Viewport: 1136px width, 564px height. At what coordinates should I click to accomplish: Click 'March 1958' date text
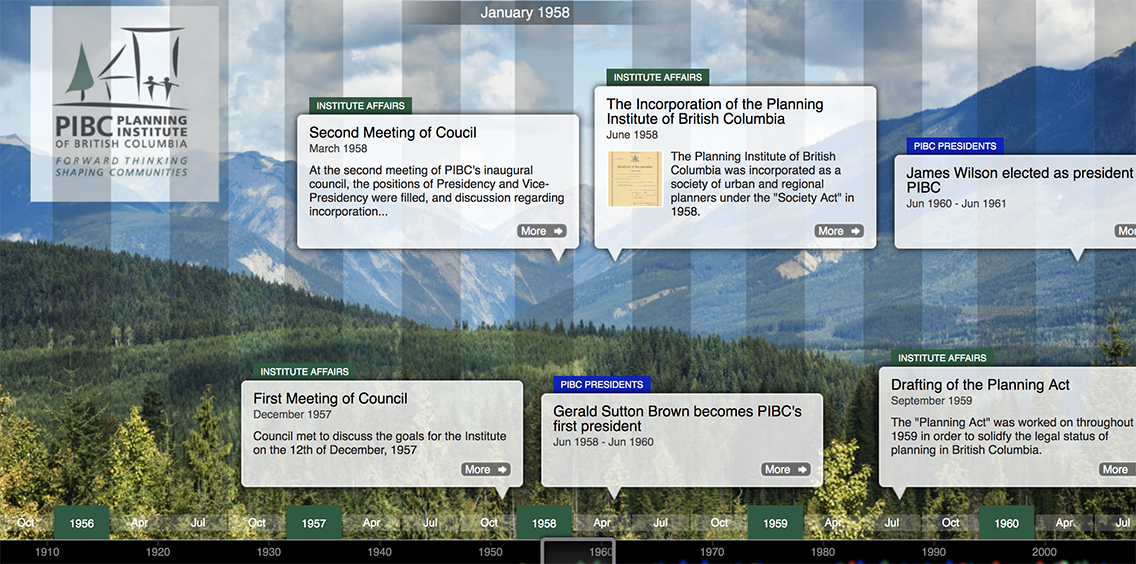click(338, 149)
